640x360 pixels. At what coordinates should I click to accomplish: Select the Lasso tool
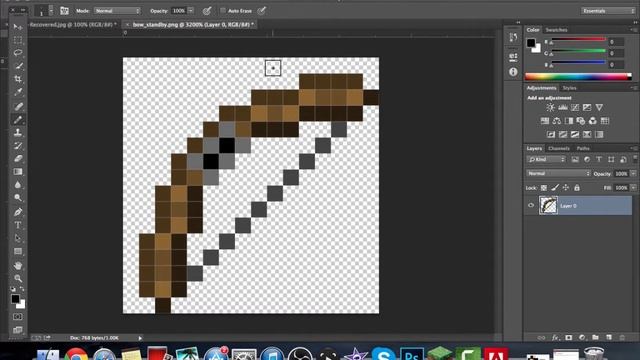[18, 53]
